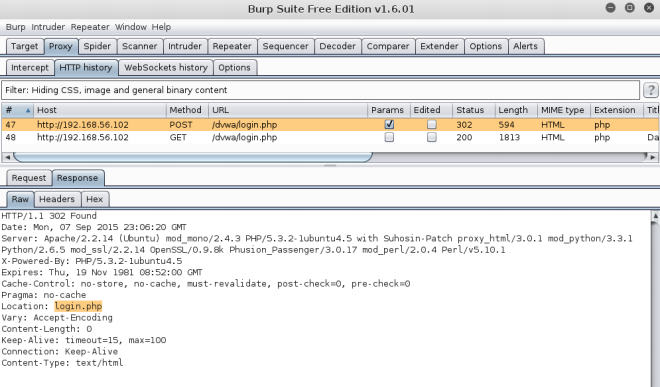
Task: Click the right arrow of the table's horizontal scrollbar
Action: point(652,157)
